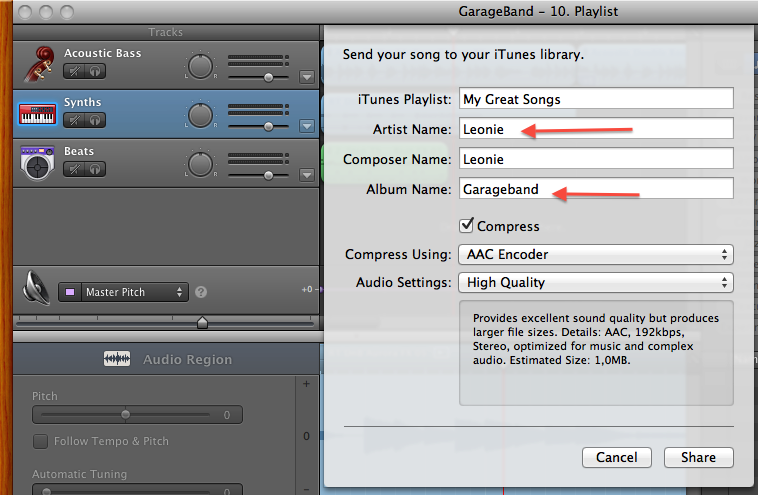This screenshot has width=758, height=495.
Task: Expand the Acoustic Bass automation triangle
Action: point(307,77)
